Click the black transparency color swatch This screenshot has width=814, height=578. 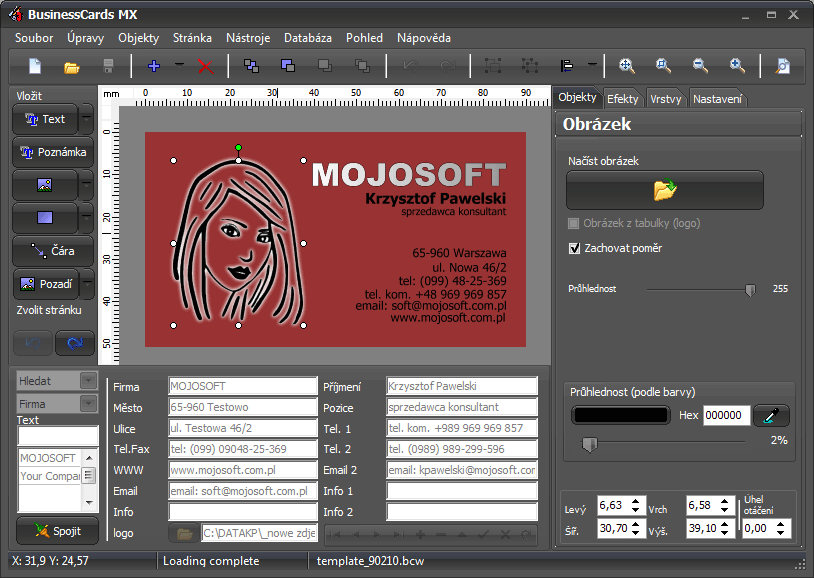[619, 415]
